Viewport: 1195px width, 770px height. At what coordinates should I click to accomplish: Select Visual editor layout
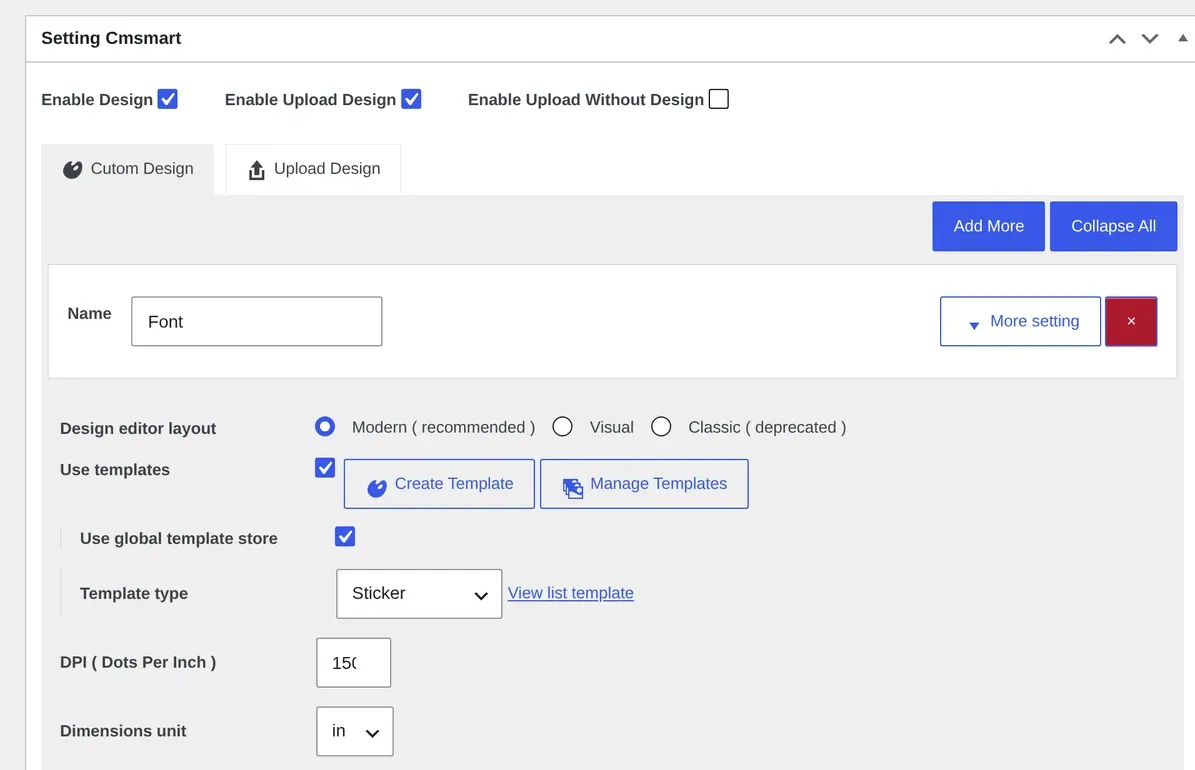pos(562,427)
